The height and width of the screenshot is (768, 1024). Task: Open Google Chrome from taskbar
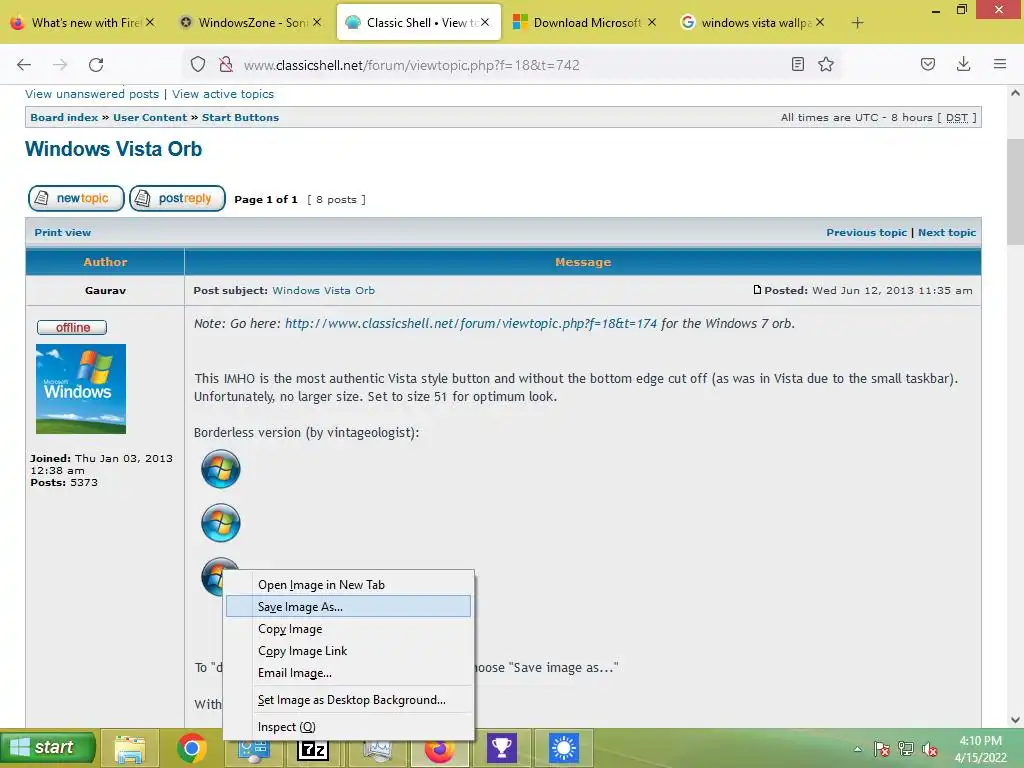tap(191, 748)
